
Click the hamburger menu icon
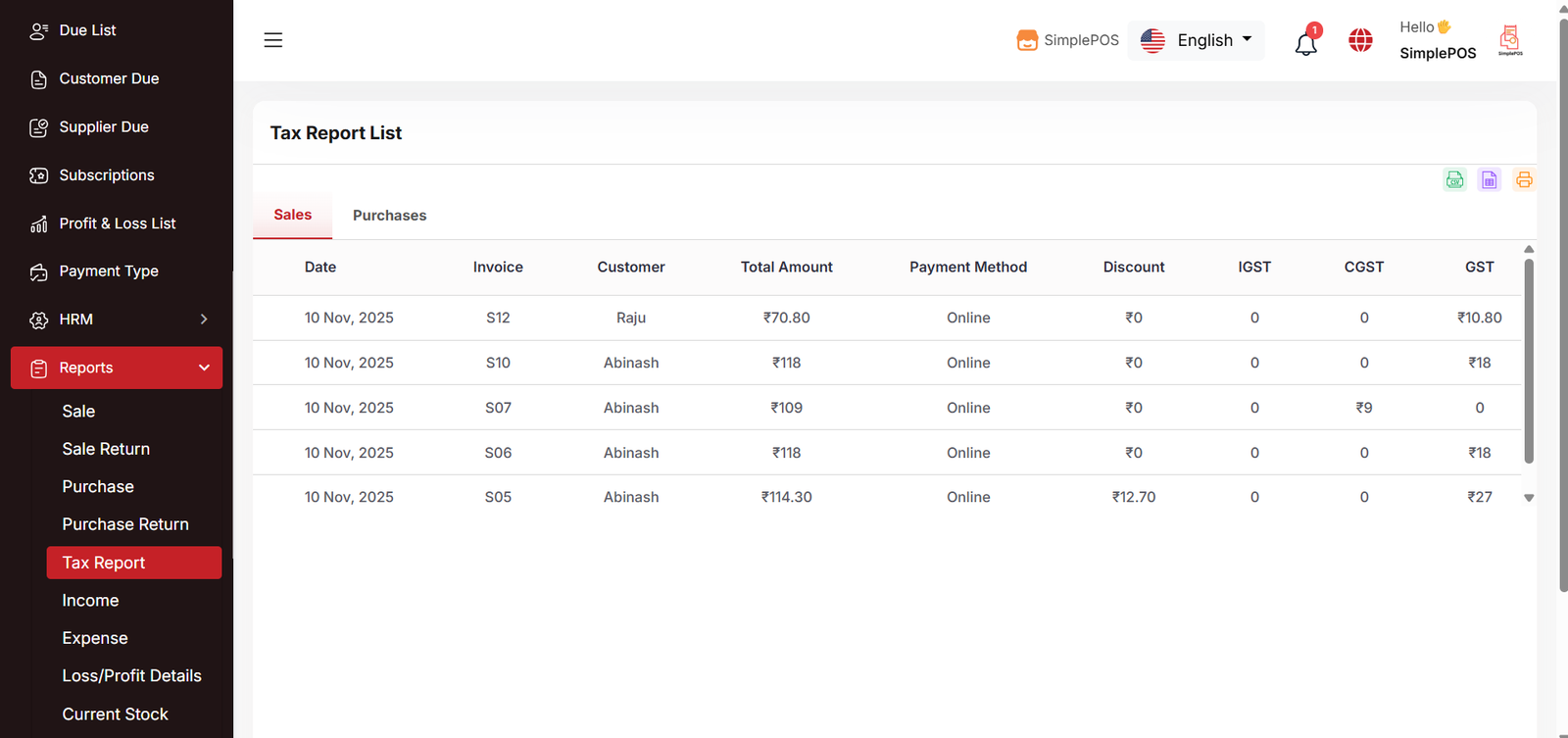(273, 40)
